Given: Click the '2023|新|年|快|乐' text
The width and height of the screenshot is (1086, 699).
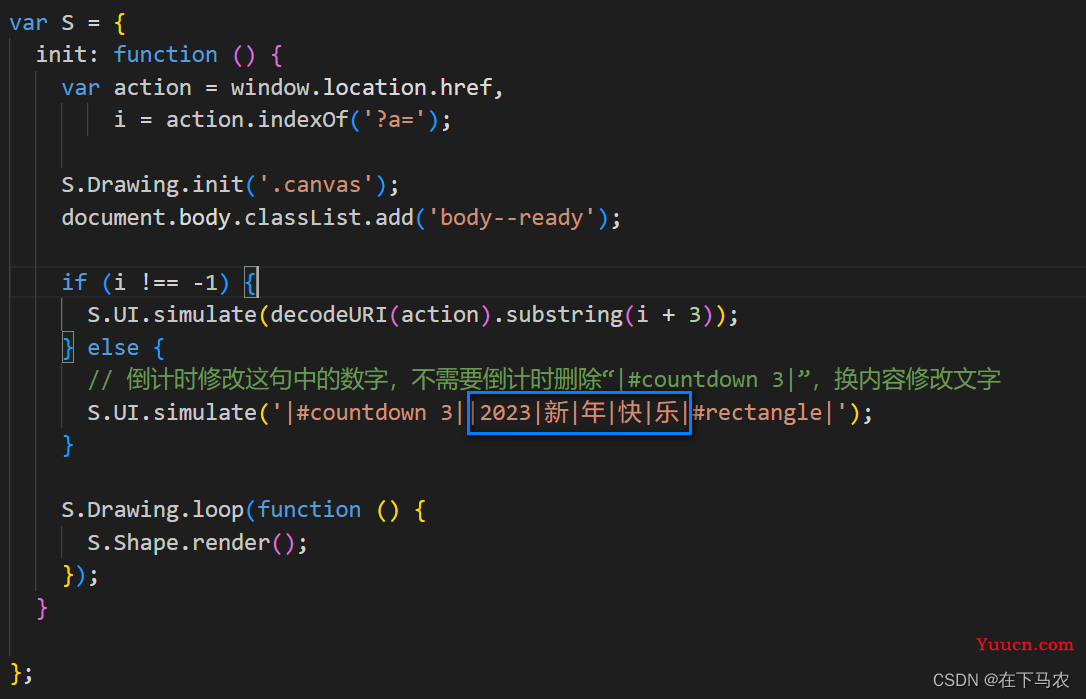Looking at the screenshot, I should [580, 413].
